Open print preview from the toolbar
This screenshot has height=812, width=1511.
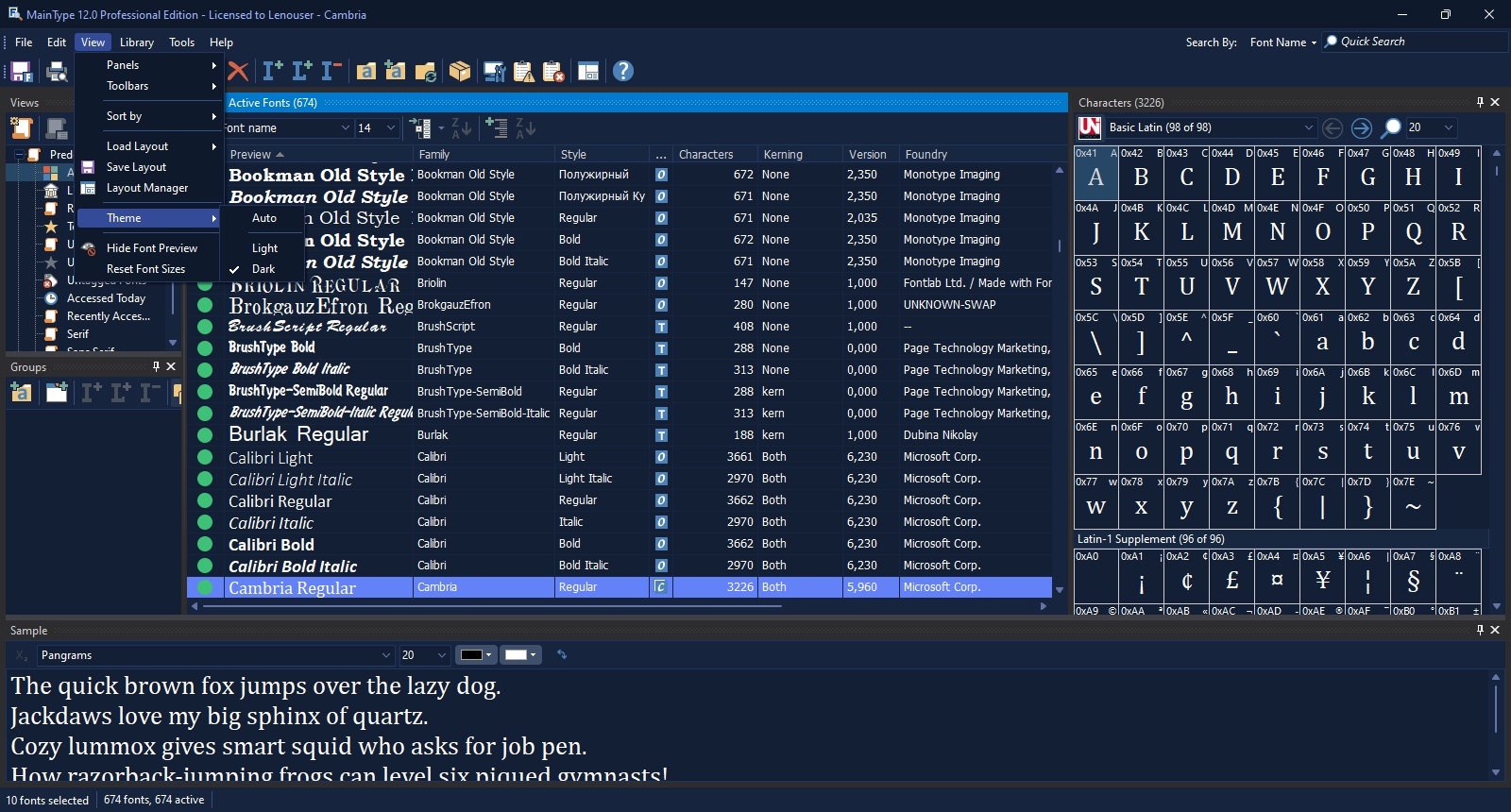click(57, 72)
